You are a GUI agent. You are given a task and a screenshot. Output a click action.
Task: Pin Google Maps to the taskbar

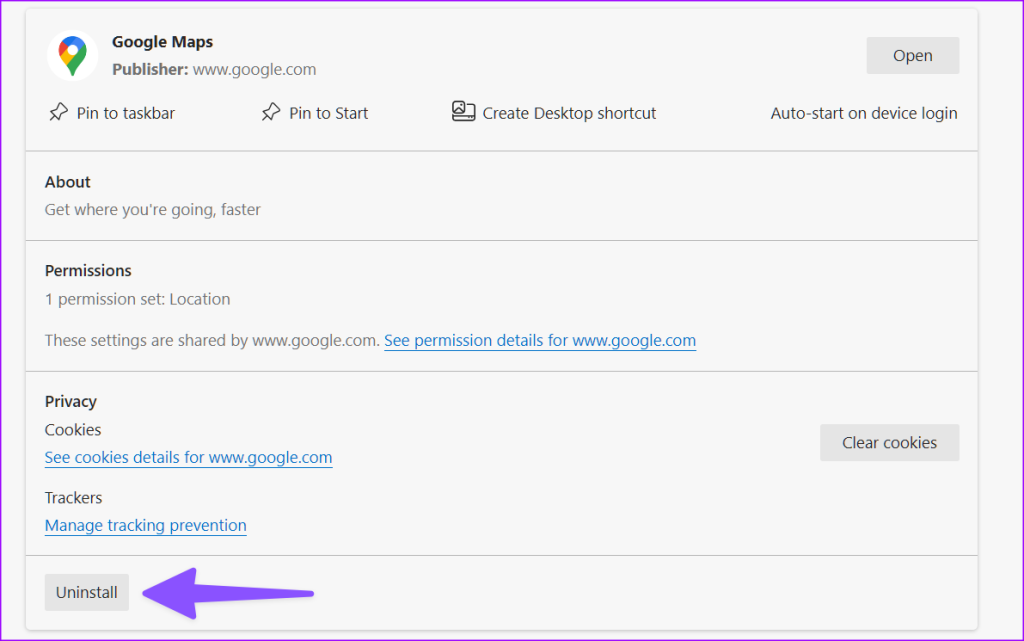pos(110,113)
